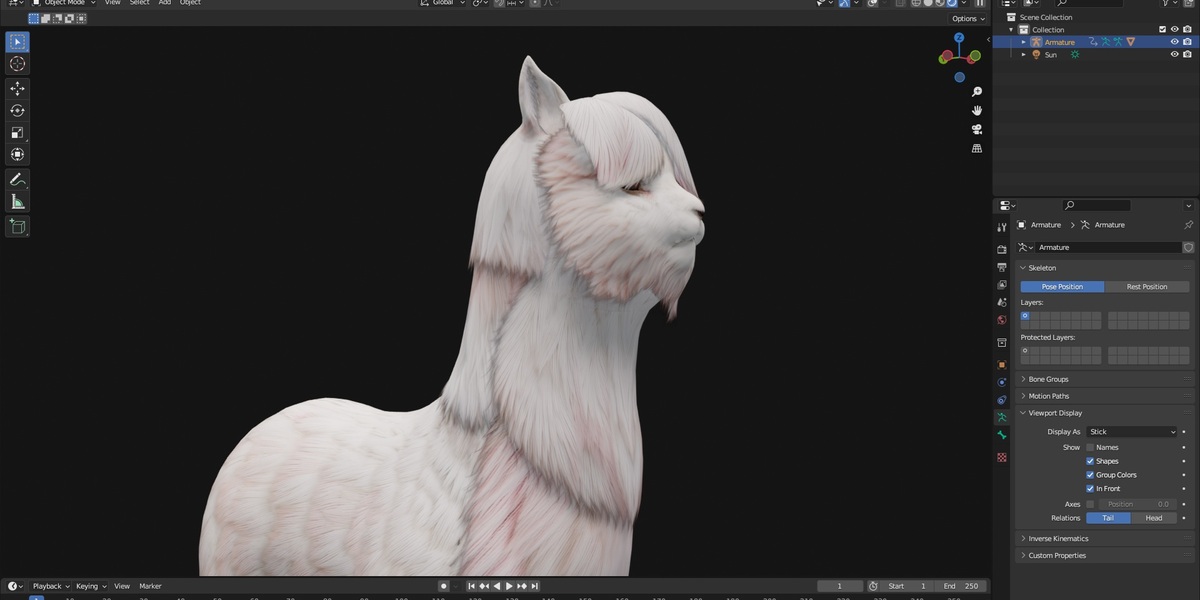Uncheck the Shapes checkbox

[x=1090, y=461]
